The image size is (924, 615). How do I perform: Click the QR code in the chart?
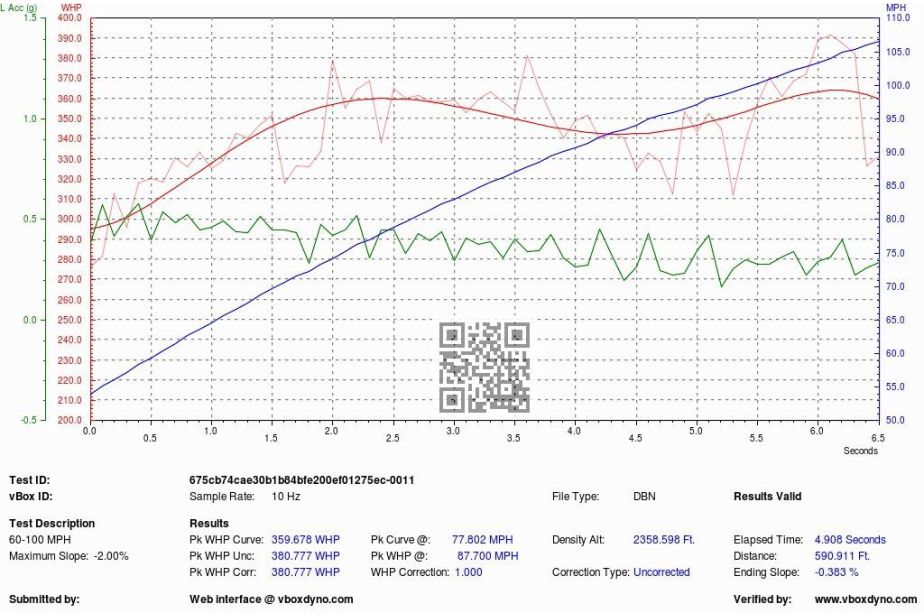click(x=484, y=367)
